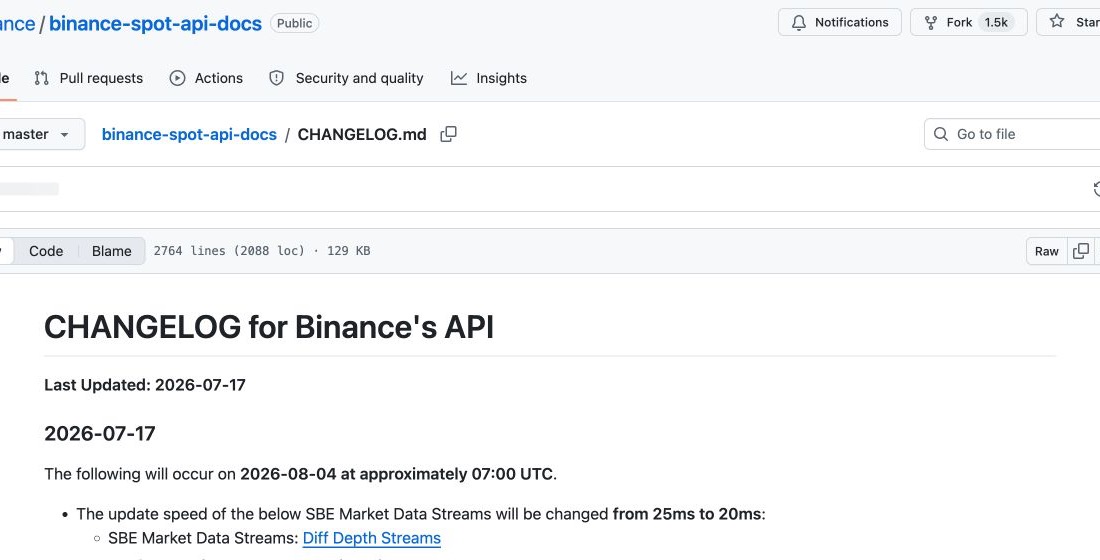Click the Insights graph icon

point(459,78)
